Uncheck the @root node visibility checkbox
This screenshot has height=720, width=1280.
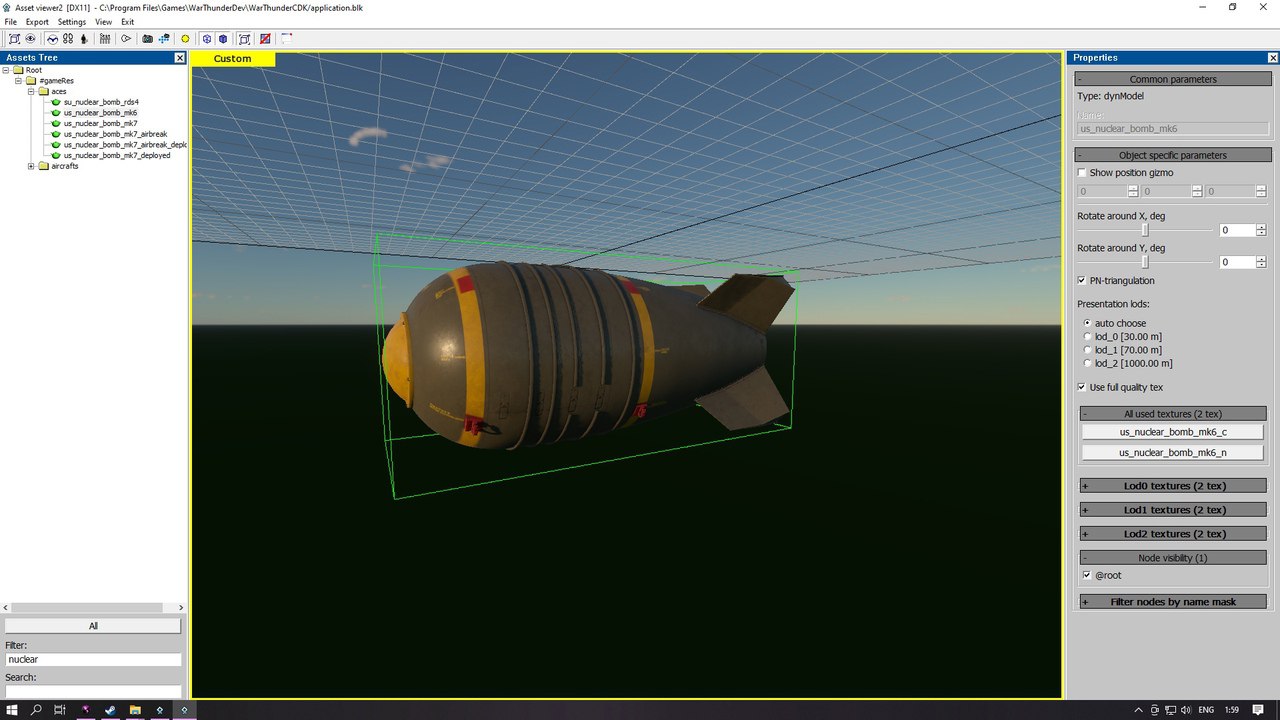[1087, 576]
